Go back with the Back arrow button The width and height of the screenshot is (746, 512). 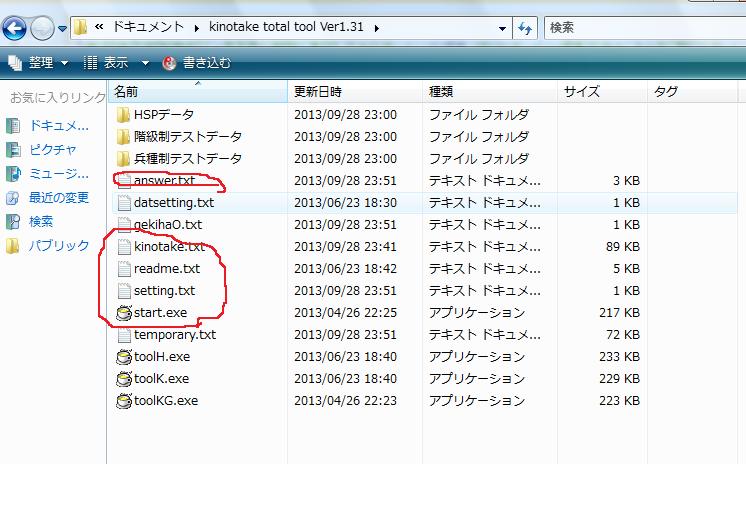coord(14,29)
